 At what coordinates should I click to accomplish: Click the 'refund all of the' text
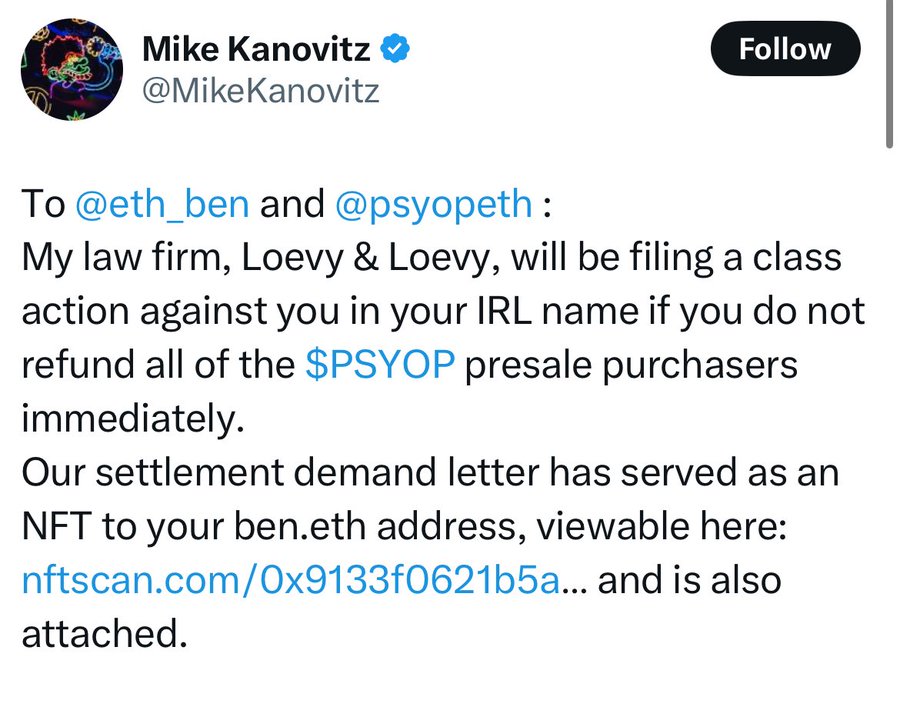[158, 365]
